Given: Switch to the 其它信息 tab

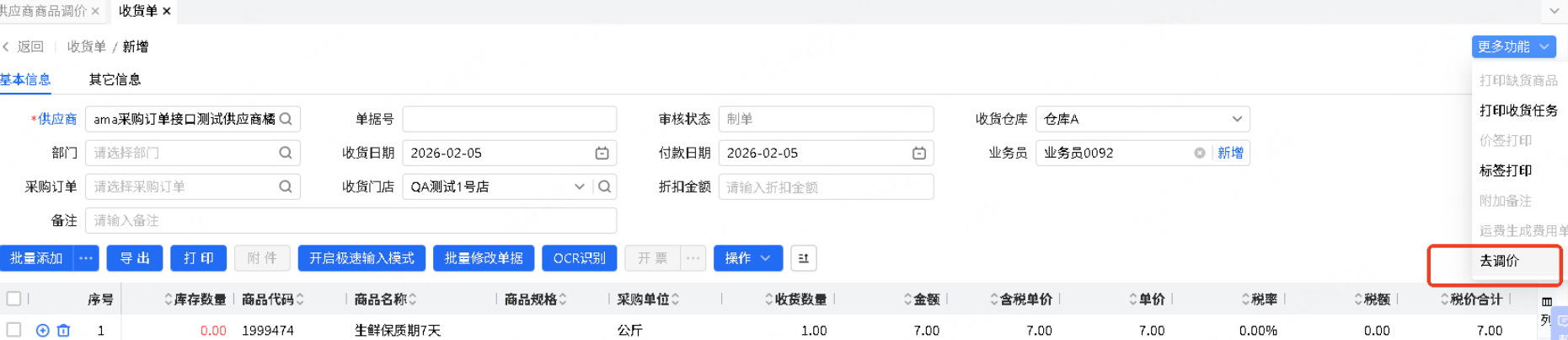Looking at the screenshot, I should (x=115, y=79).
